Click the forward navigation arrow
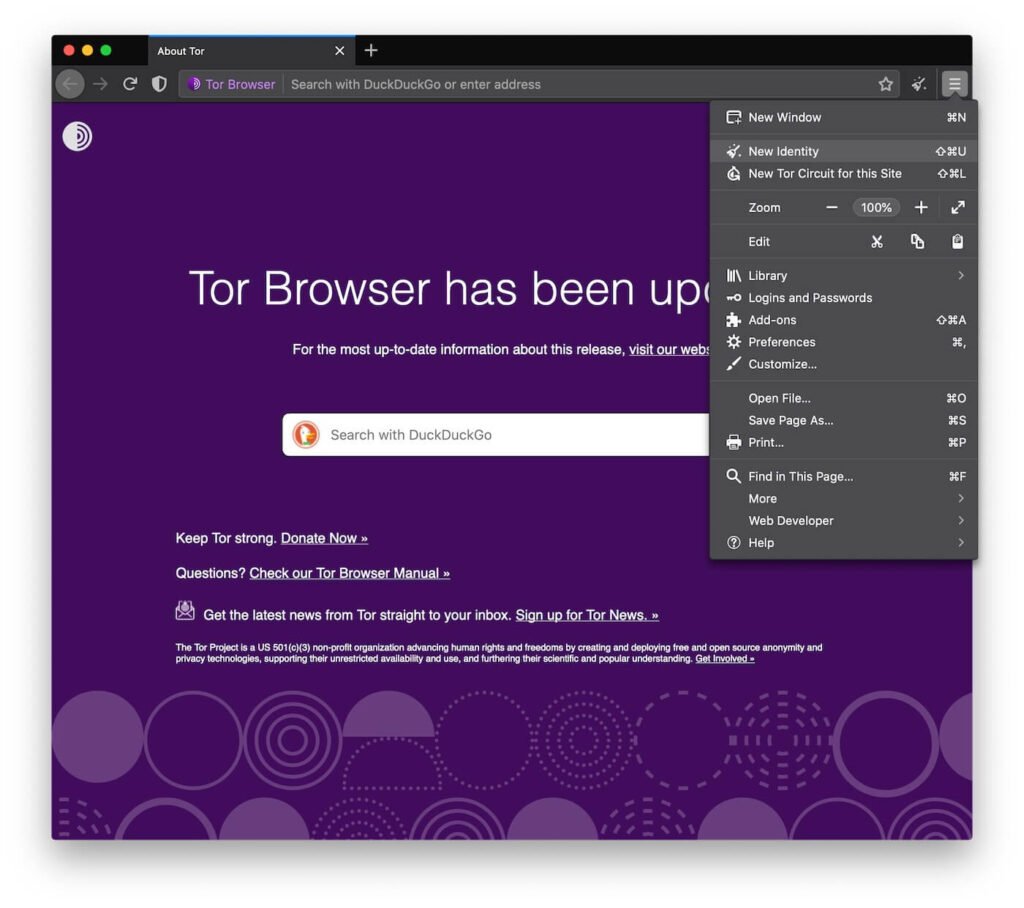Image resolution: width=1024 pixels, height=908 pixels. coord(100,84)
